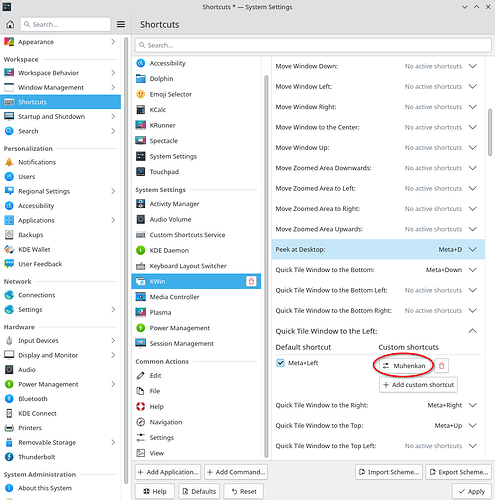Click the KRunner icon in the applications list
495x500 pixels.
141,125
